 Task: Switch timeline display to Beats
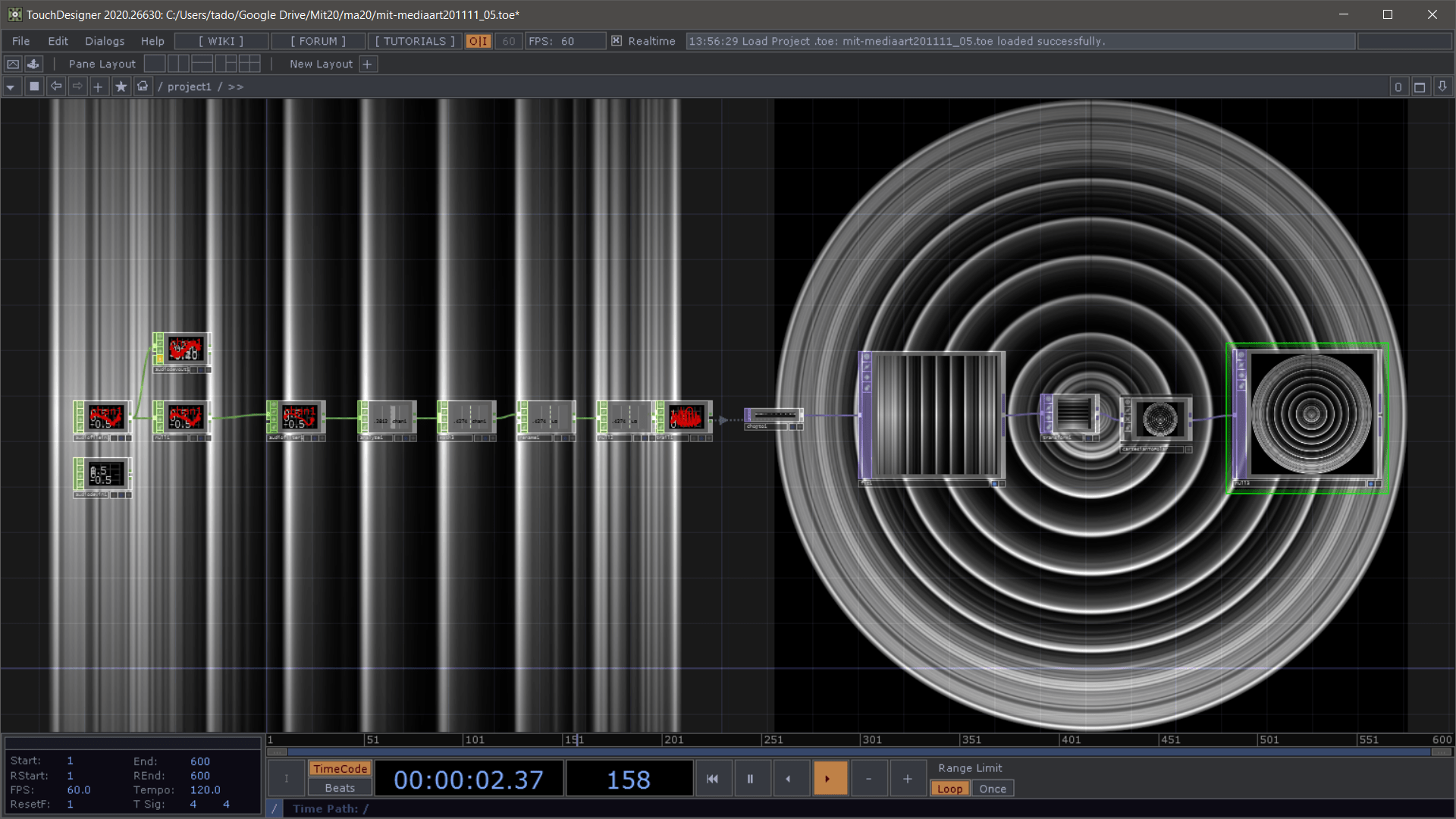point(339,787)
